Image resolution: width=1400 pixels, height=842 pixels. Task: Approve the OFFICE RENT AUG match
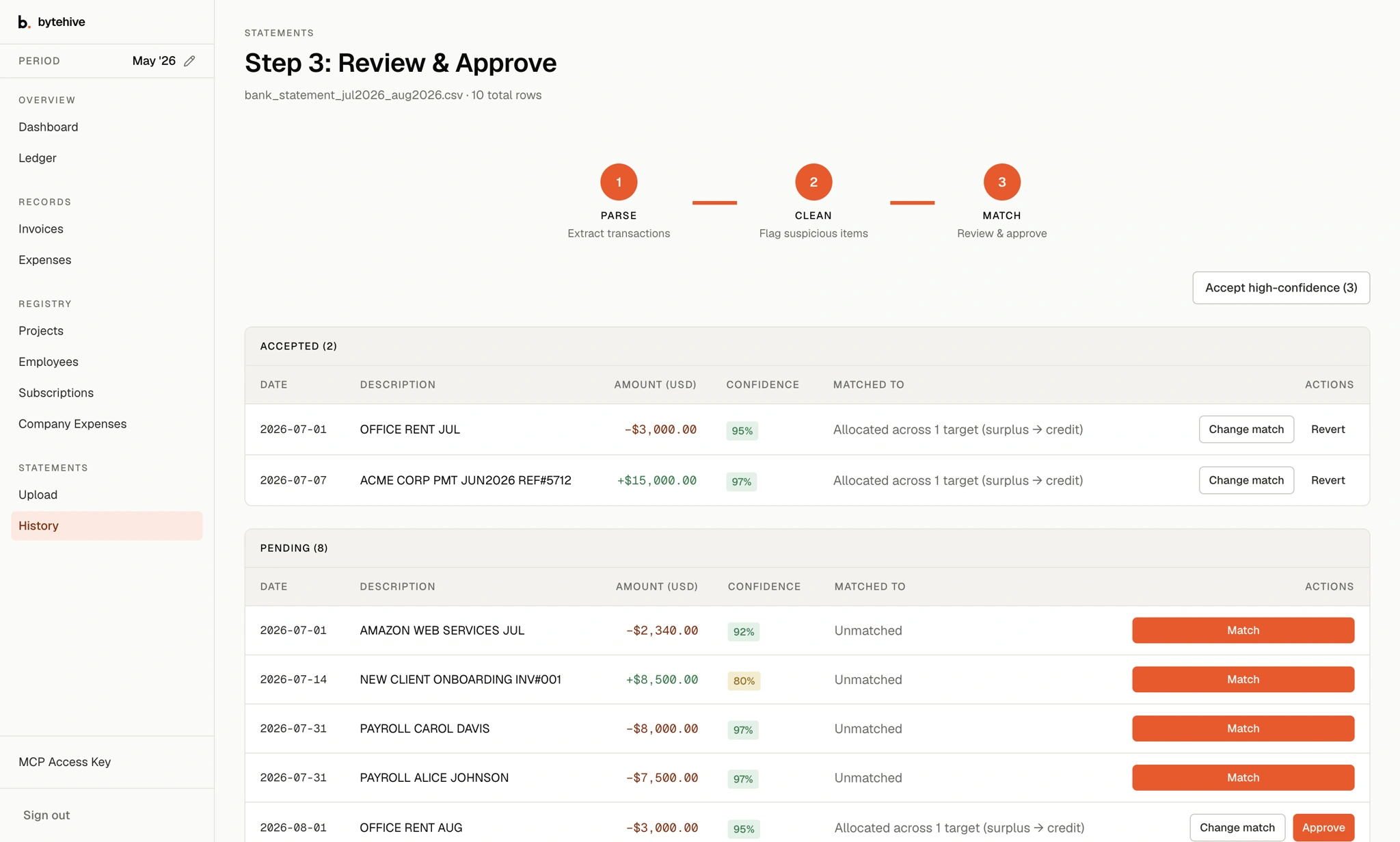(1323, 828)
